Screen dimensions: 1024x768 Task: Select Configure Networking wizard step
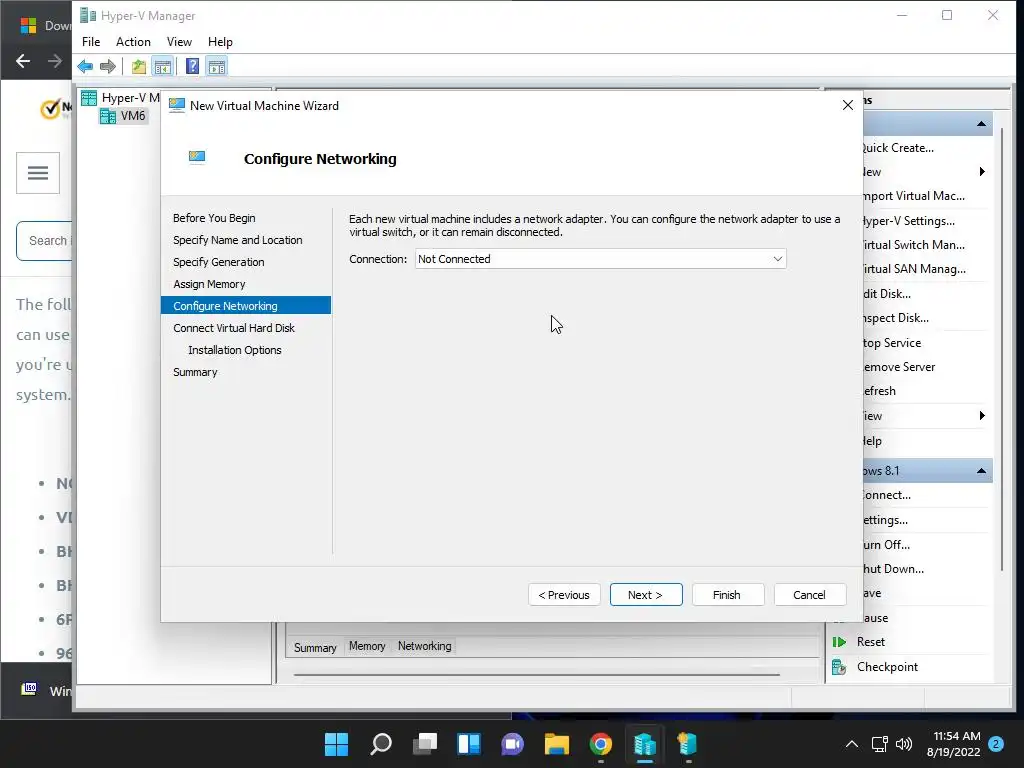(x=246, y=306)
